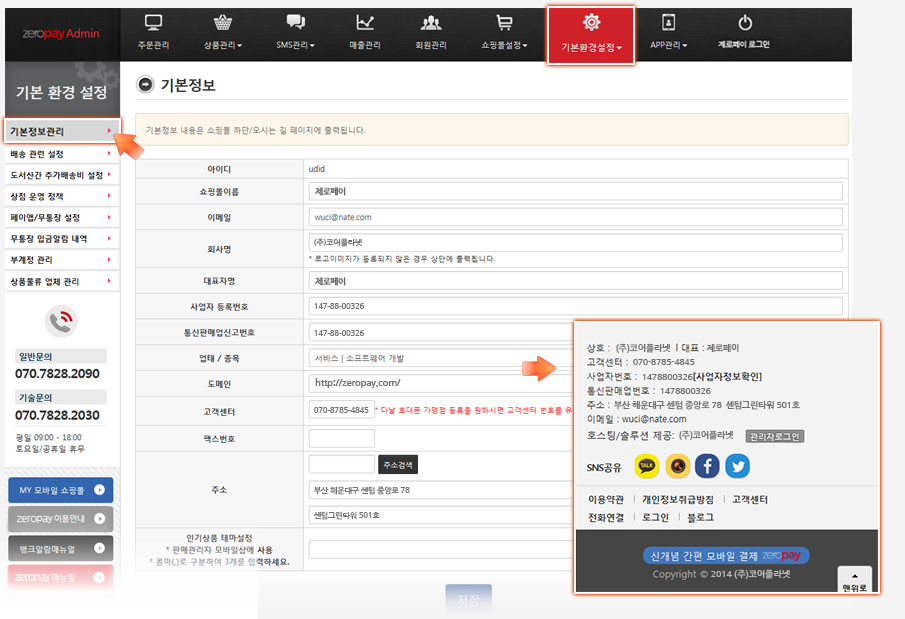
Task: Click the 회사명 input field
Action: coord(575,243)
